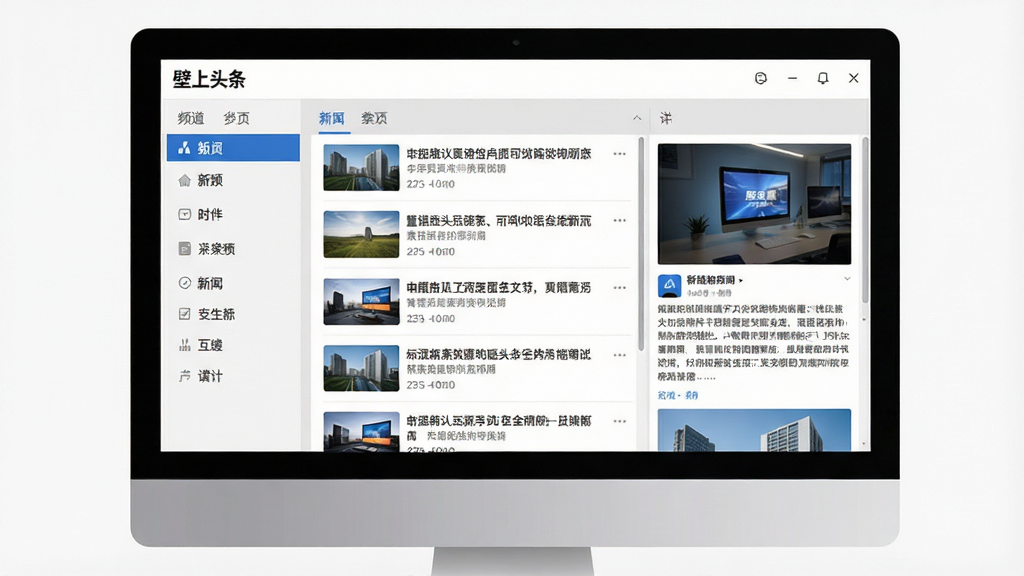Open the green field thumbnail in news list

tap(361, 234)
